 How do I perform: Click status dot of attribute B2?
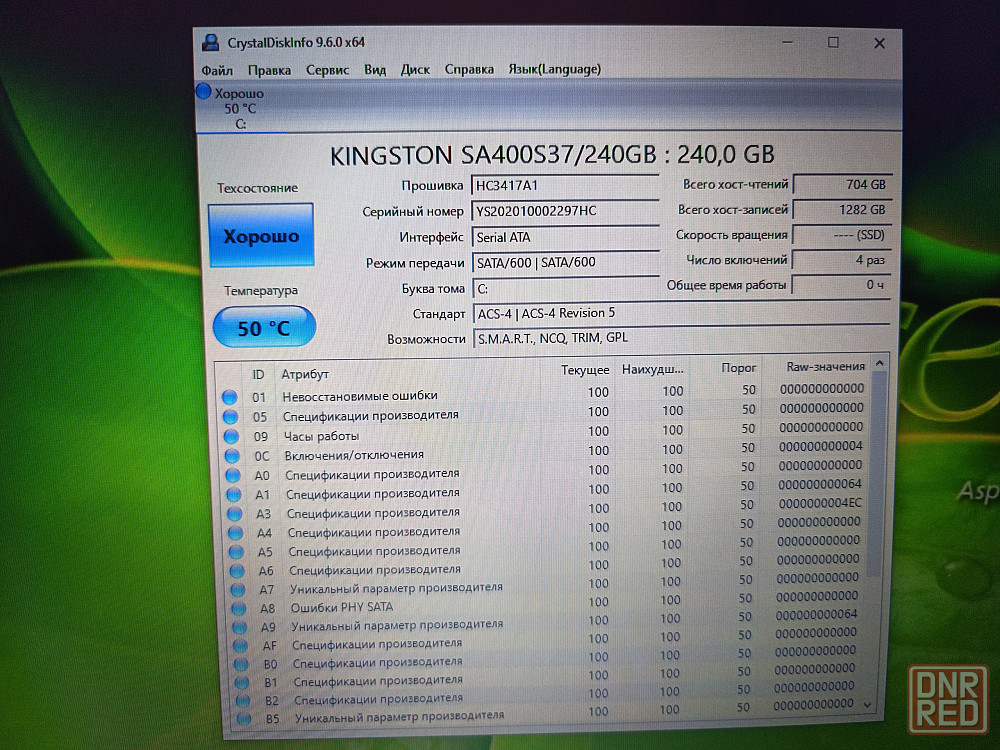(x=242, y=701)
